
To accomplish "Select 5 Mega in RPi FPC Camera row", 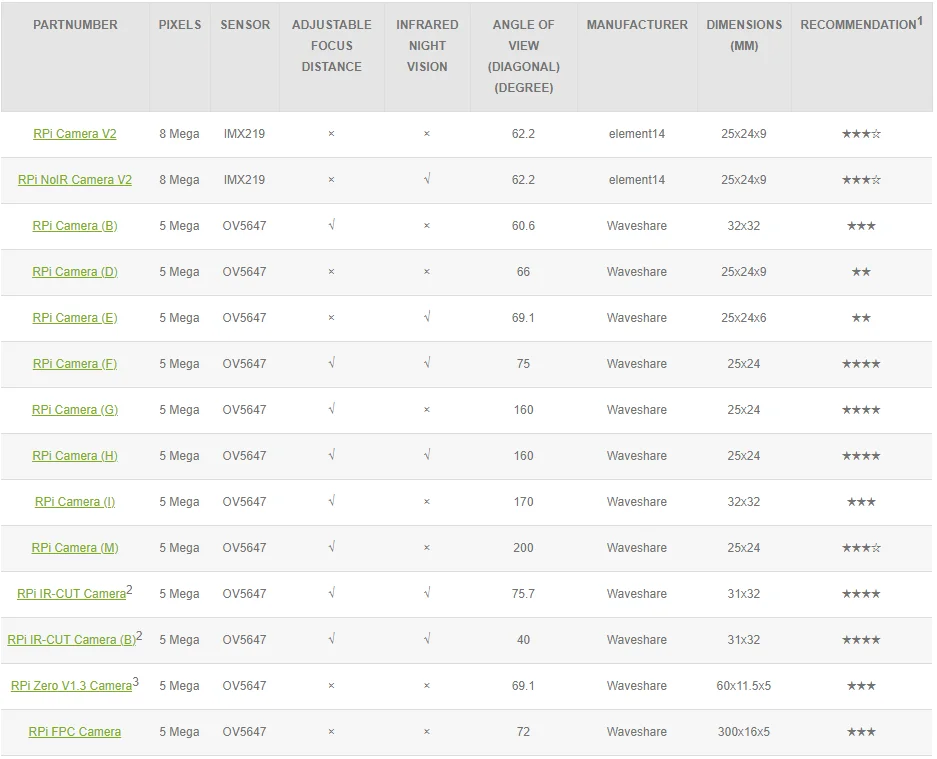I will pos(179,732).
